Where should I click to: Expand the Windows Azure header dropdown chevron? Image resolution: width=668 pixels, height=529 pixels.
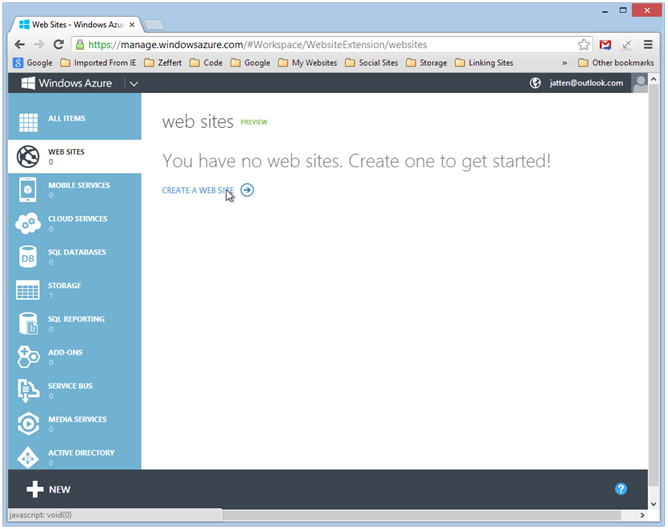coord(134,83)
